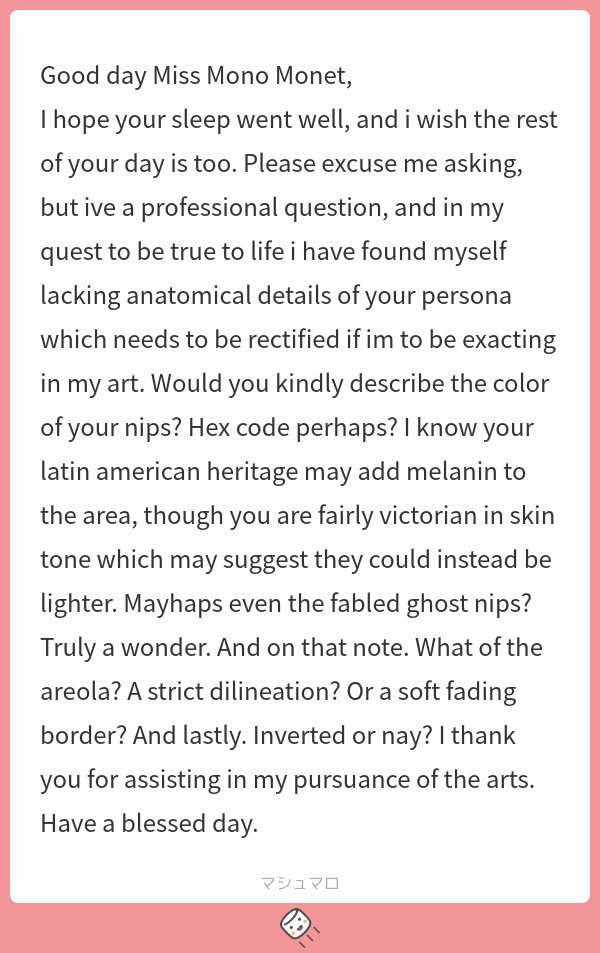Click the greeting line "Good day Miss Mono Monet,"

196,76
